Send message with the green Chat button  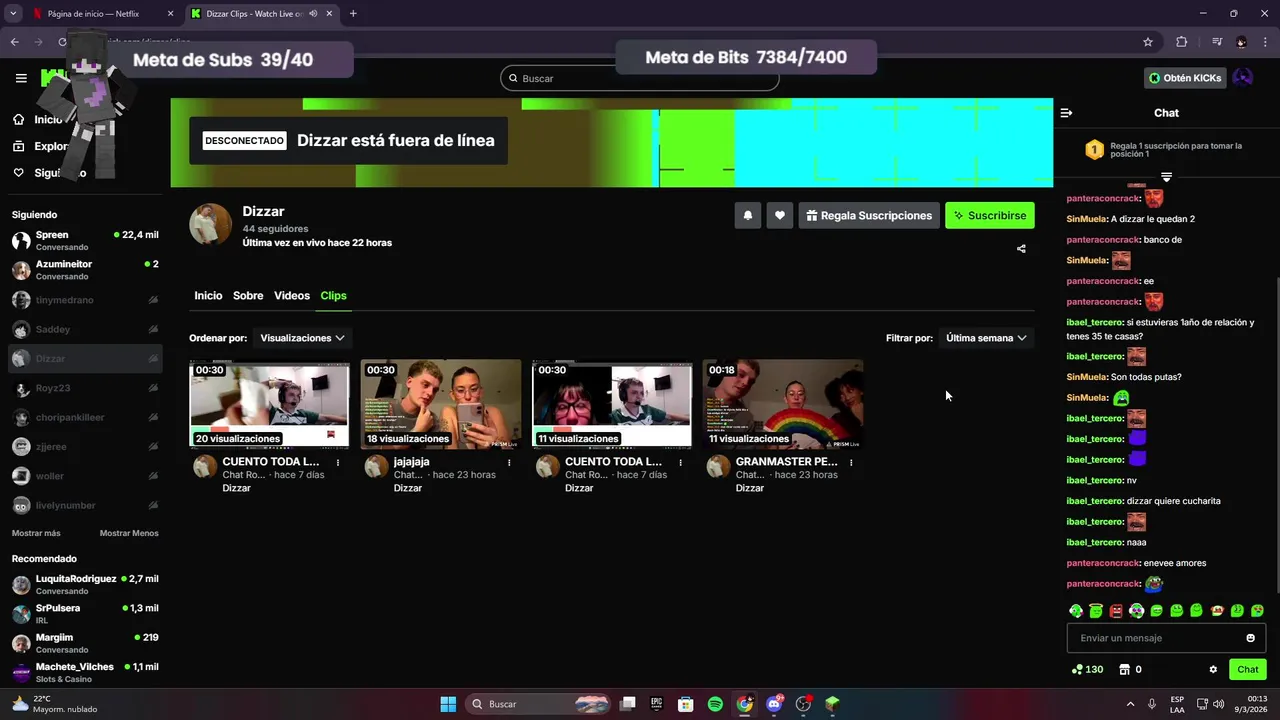(x=1248, y=669)
